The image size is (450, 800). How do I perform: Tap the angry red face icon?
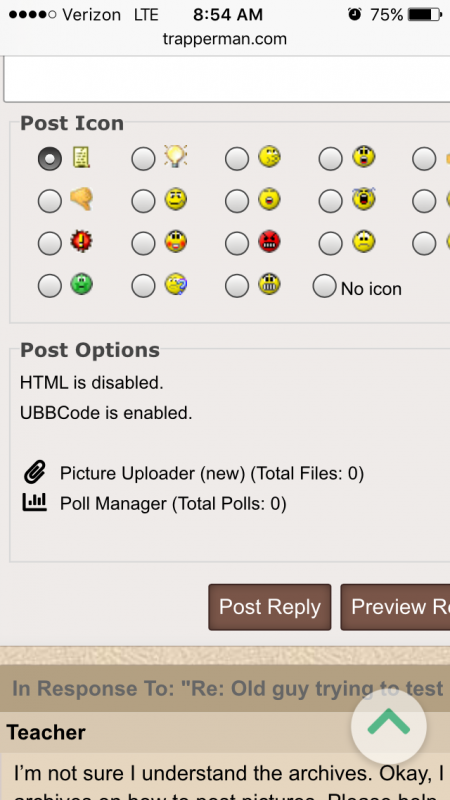tap(269, 241)
